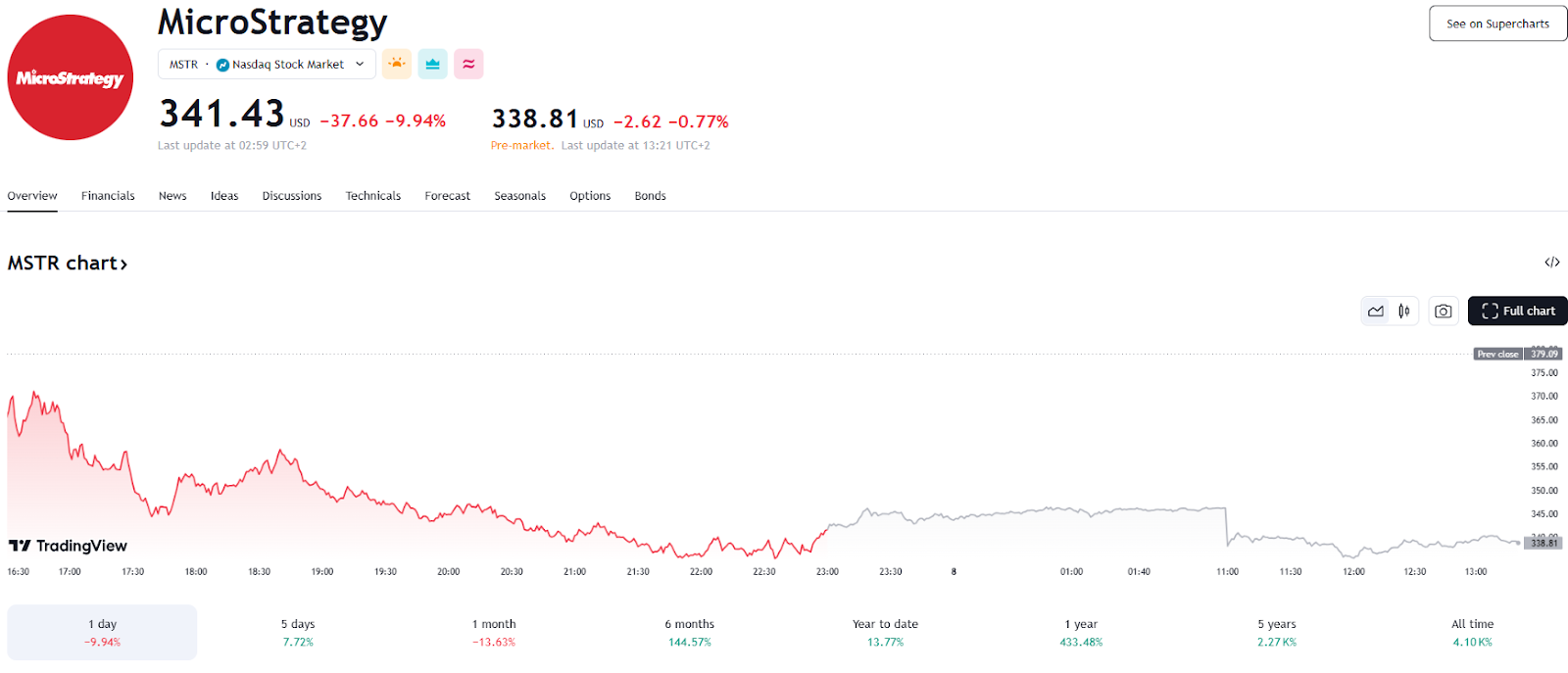Click the Prev close 379.09 label
Viewport: 1568px width, 673px height.
[1518, 354]
